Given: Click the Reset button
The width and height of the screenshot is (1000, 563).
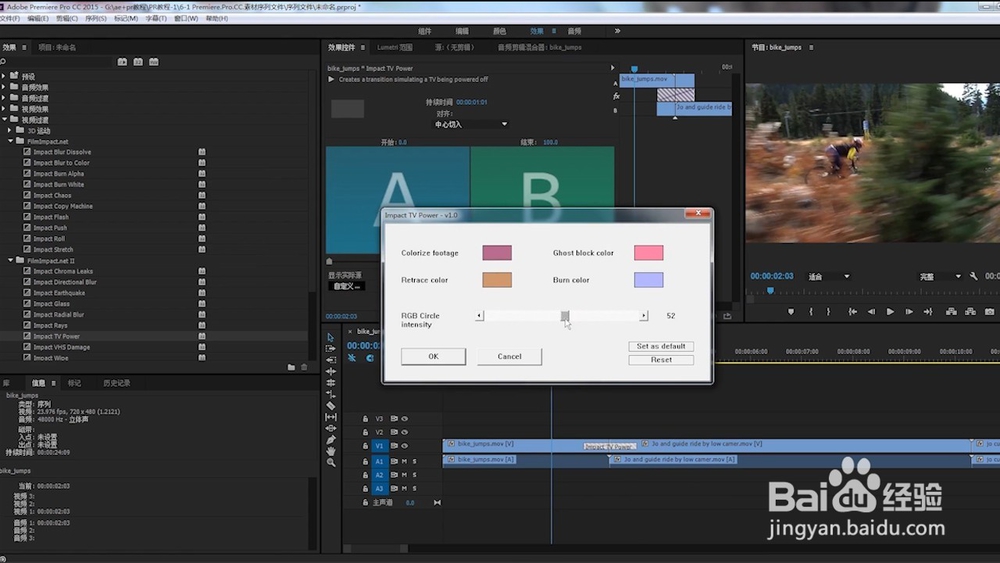Looking at the screenshot, I should tap(661, 360).
